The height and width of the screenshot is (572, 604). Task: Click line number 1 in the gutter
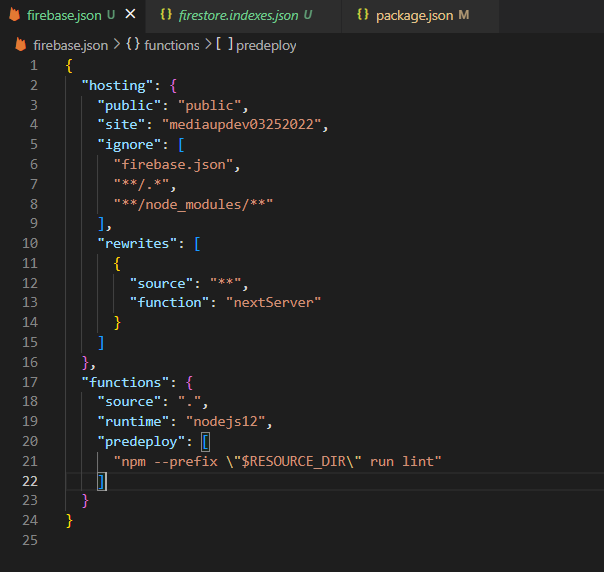[34, 65]
